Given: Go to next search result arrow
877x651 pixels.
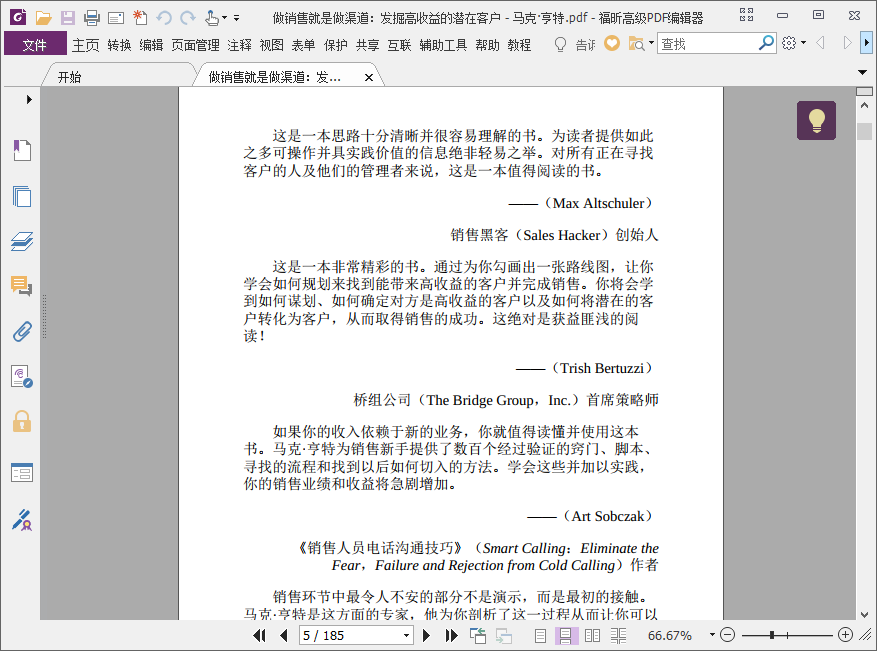Looking at the screenshot, I should pos(847,43).
